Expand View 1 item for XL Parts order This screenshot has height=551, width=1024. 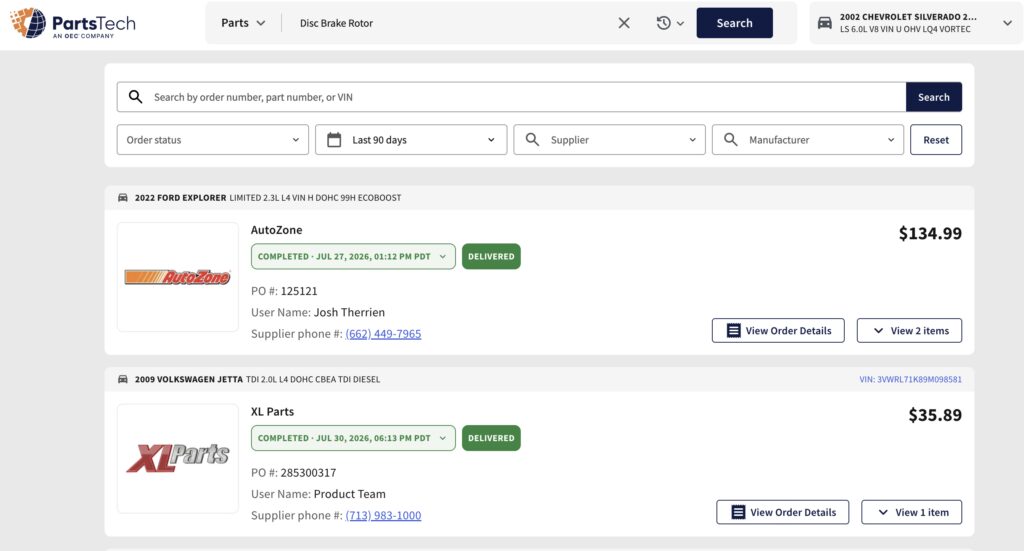(912, 512)
